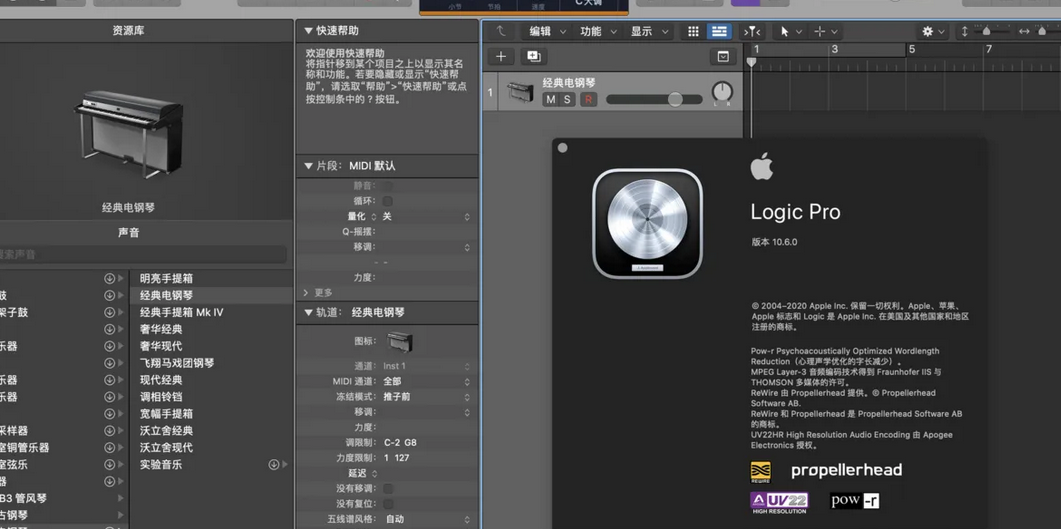The width and height of the screenshot is (1061, 529).
Task: Toggle the 循环 checkbox in region inspector
Action: (388, 201)
